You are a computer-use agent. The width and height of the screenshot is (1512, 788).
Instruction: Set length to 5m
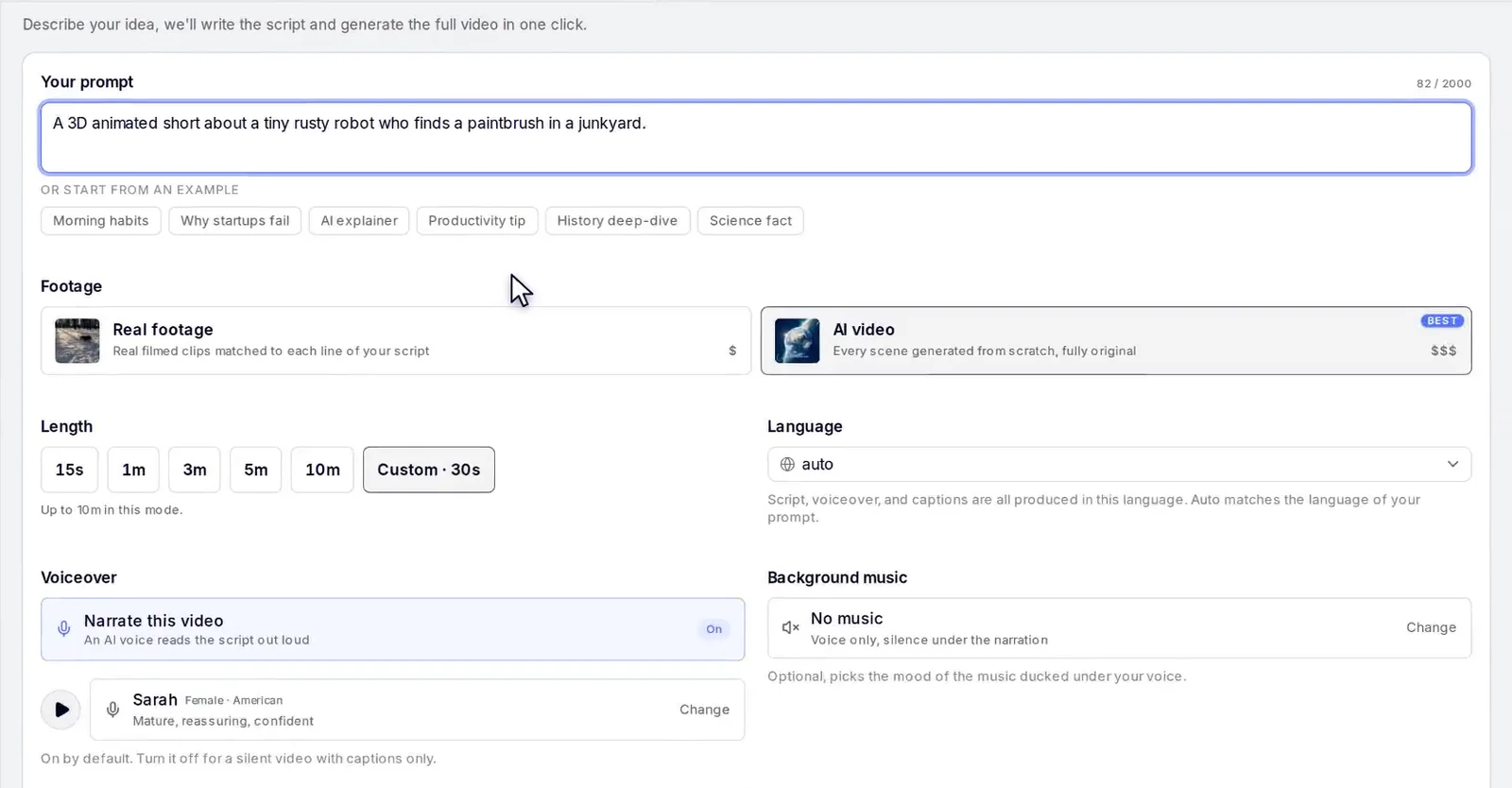tap(256, 470)
